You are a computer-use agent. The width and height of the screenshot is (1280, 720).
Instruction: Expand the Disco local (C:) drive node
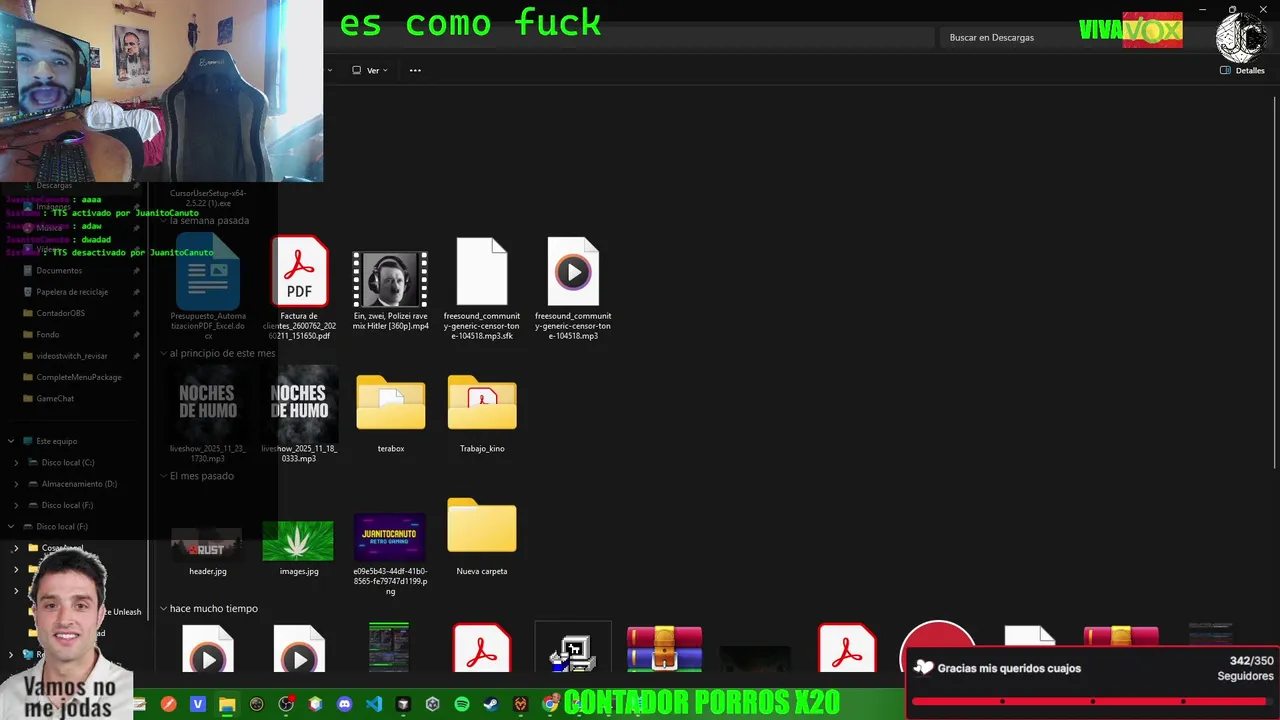coord(16,463)
